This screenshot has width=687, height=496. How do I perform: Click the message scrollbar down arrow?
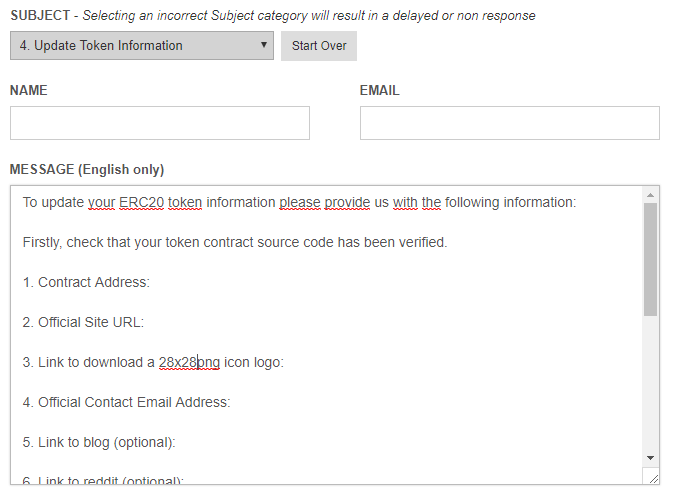coord(650,456)
